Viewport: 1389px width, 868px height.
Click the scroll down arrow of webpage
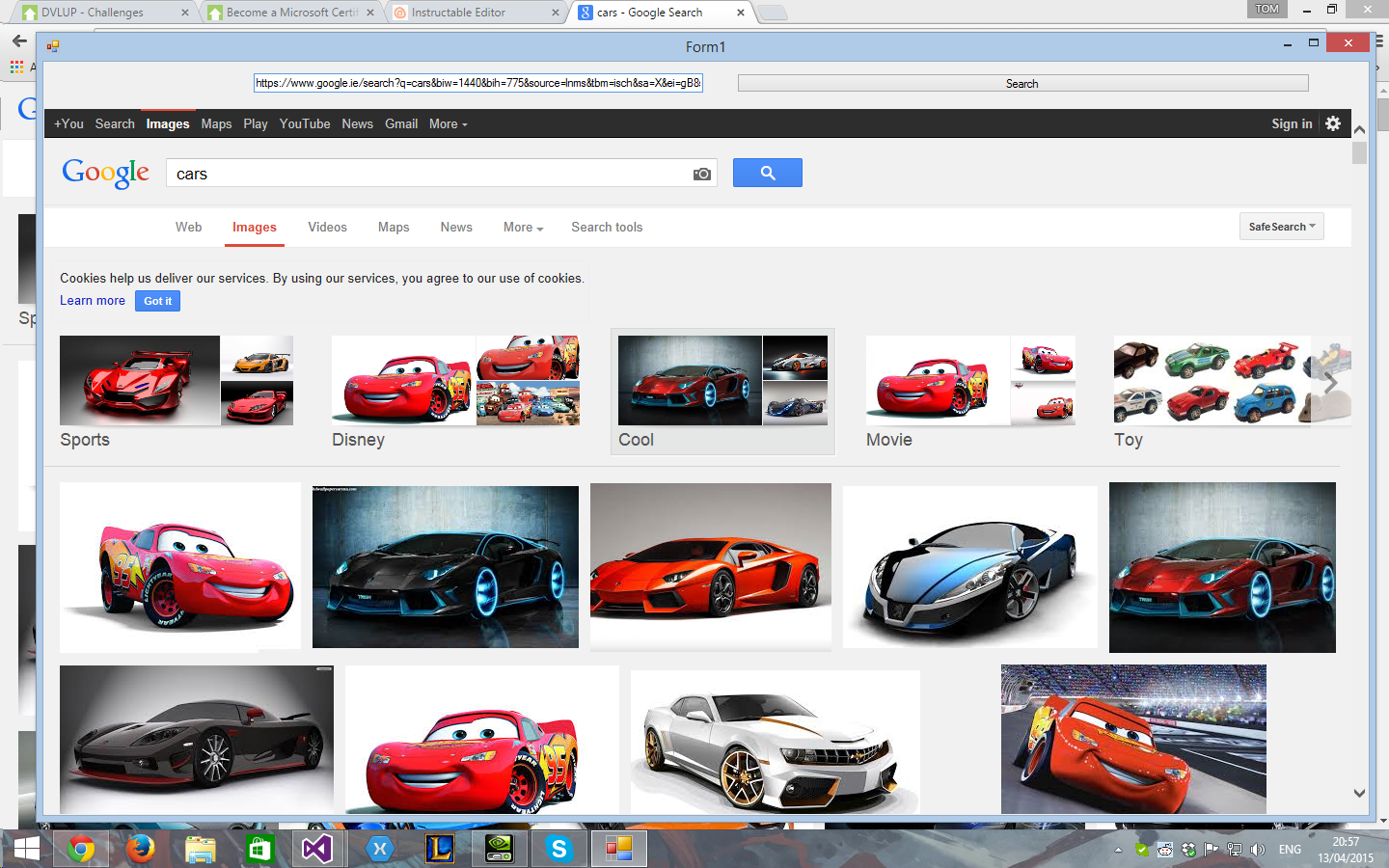point(1359,794)
